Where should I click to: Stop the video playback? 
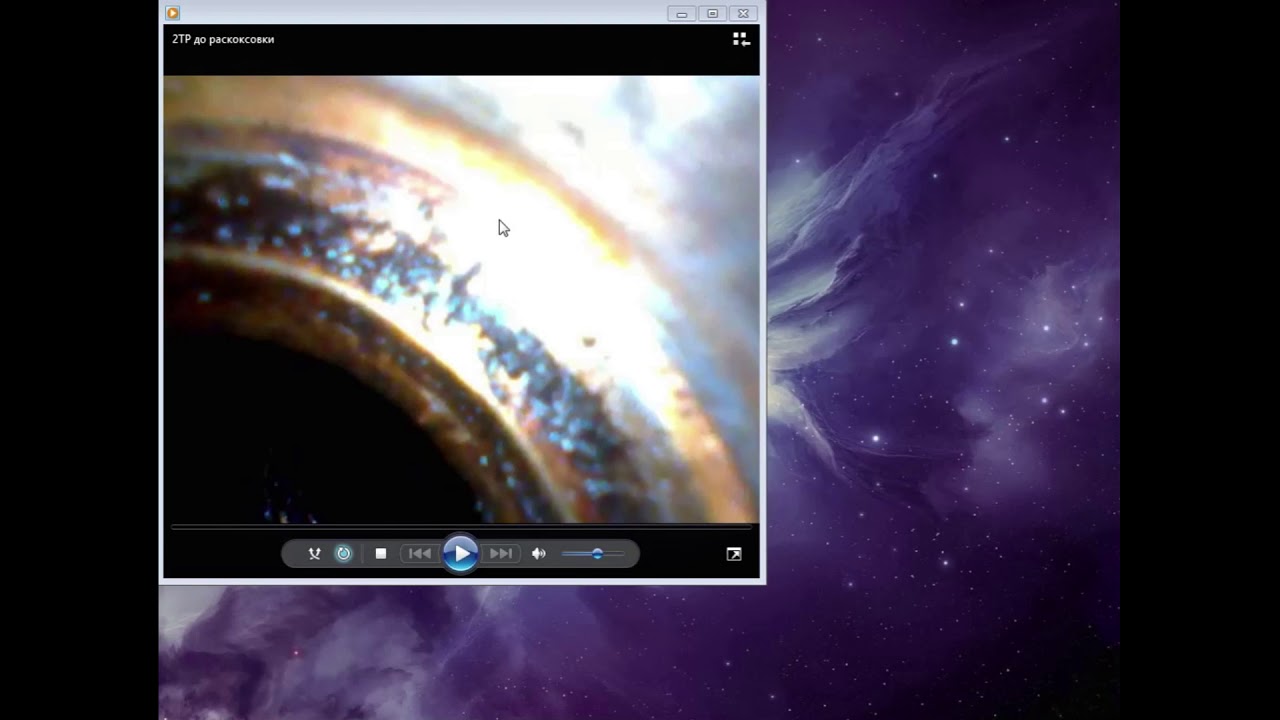[x=381, y=553]
